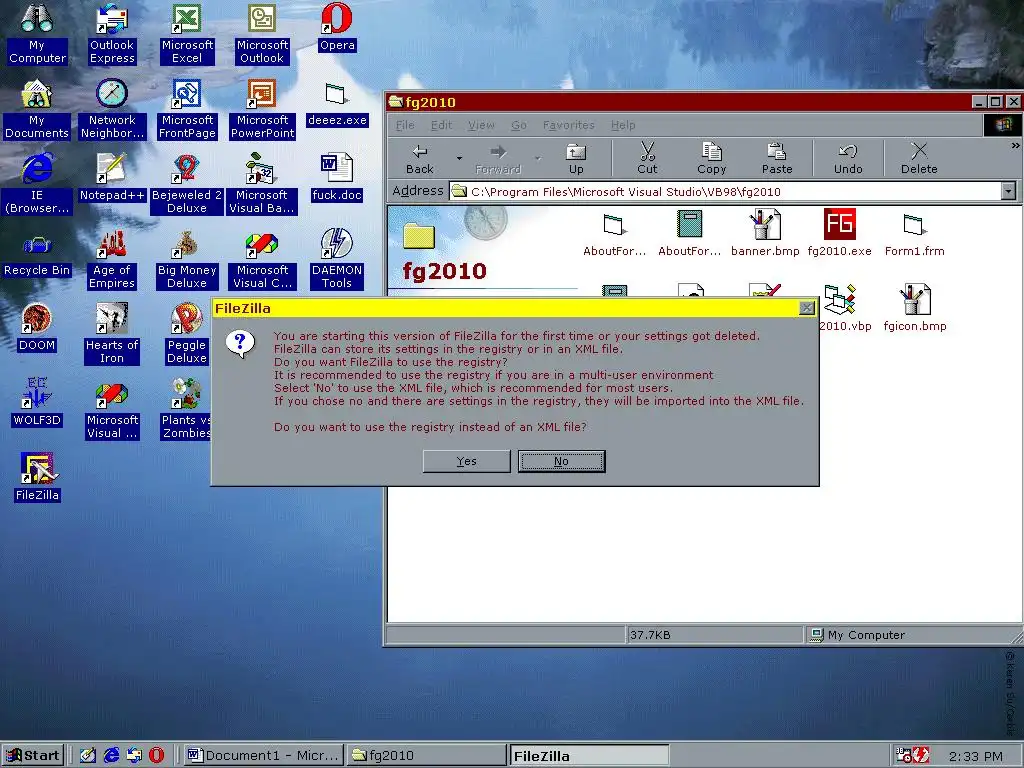Viewport: 1024px width, 768px height.
Task: Click No in FileZilla dialog
Action: 562,461
